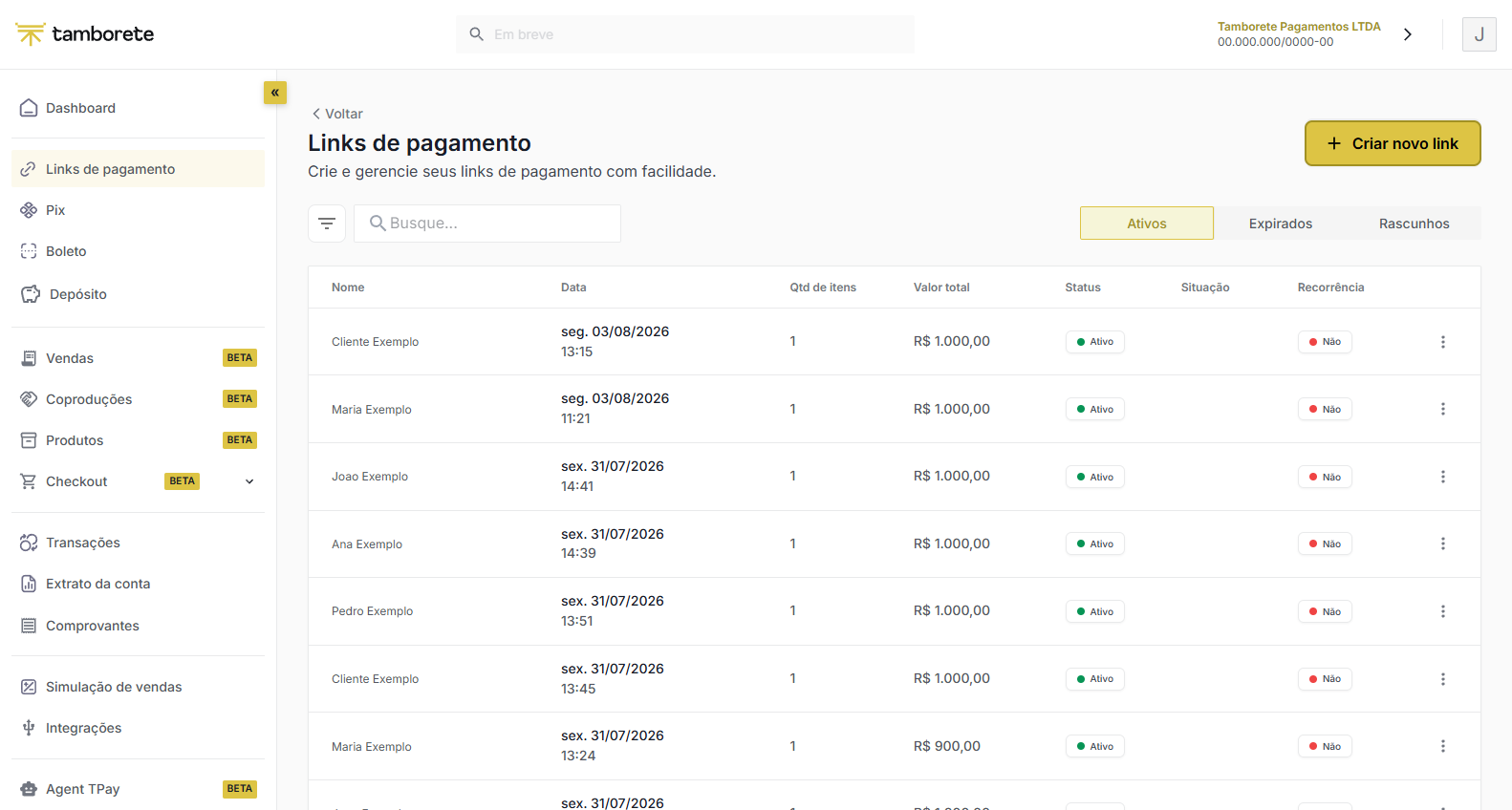Click the Agent TPay robot icon
The height and width of the screenshot is (810, 1512).
tap(29, 789)
